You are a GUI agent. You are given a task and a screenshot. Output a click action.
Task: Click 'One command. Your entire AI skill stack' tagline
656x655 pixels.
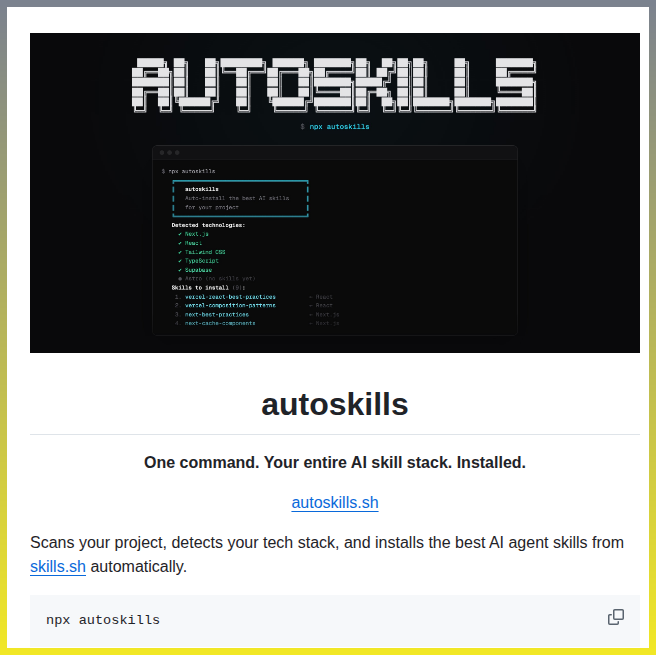[335, 463]
